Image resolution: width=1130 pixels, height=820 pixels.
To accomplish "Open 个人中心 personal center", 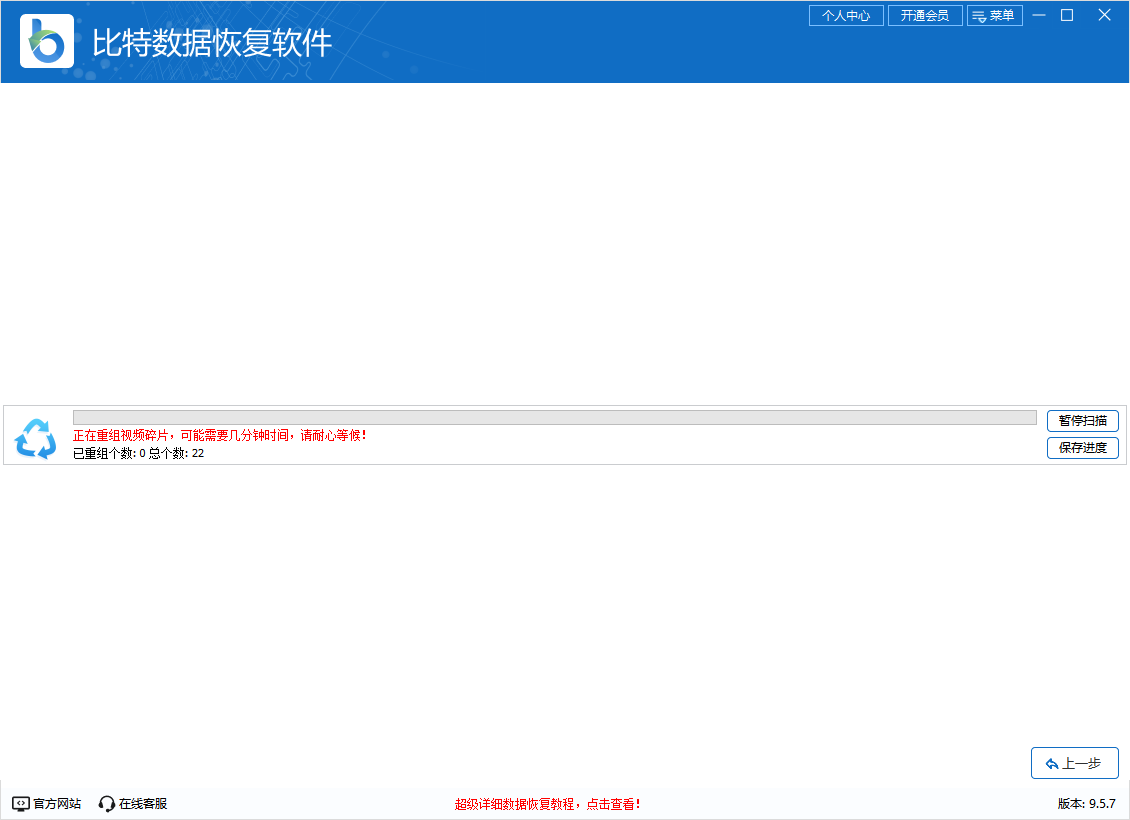I will 846,15.
